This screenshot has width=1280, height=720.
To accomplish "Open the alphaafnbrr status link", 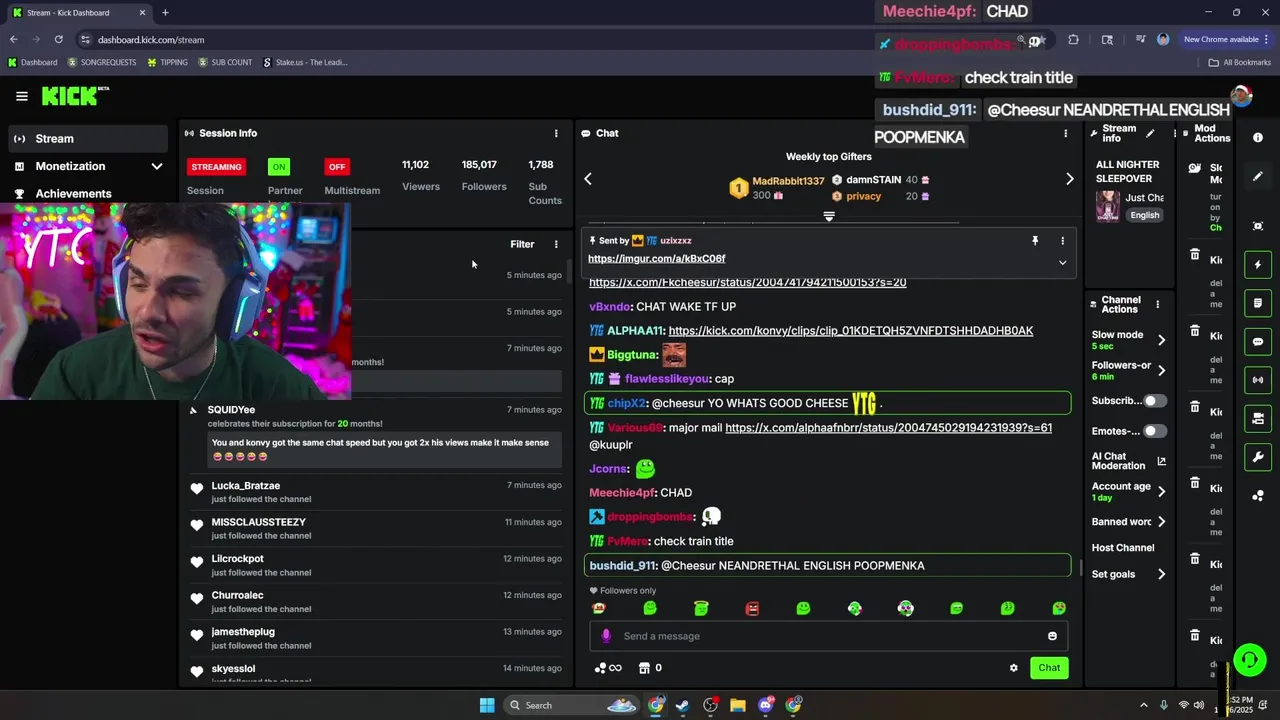I will pyautogui.click(x=888, y=428).
